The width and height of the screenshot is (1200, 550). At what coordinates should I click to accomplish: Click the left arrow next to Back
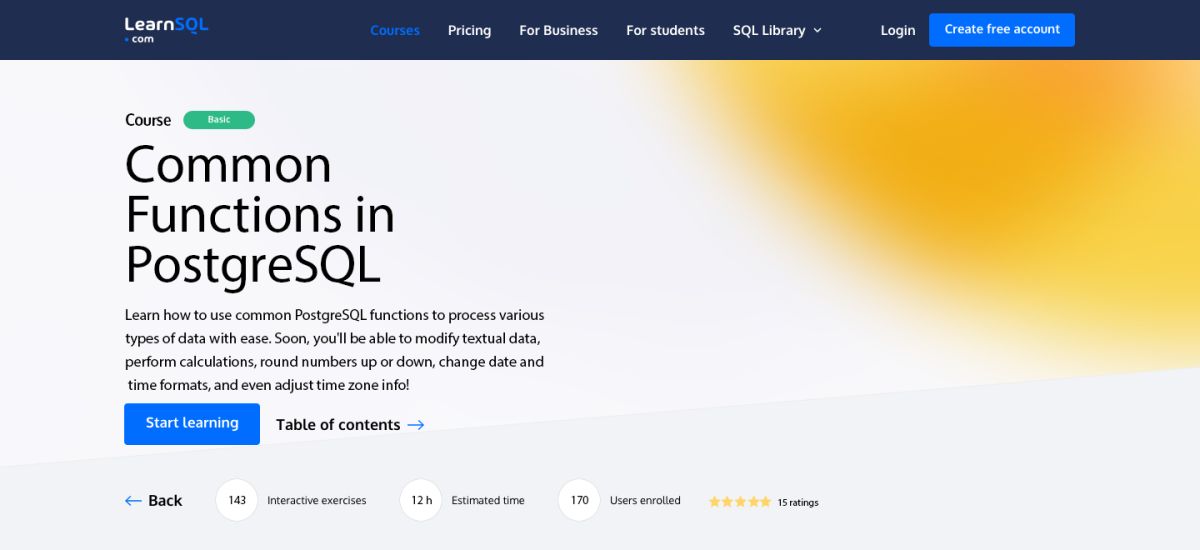click(133, 501)
